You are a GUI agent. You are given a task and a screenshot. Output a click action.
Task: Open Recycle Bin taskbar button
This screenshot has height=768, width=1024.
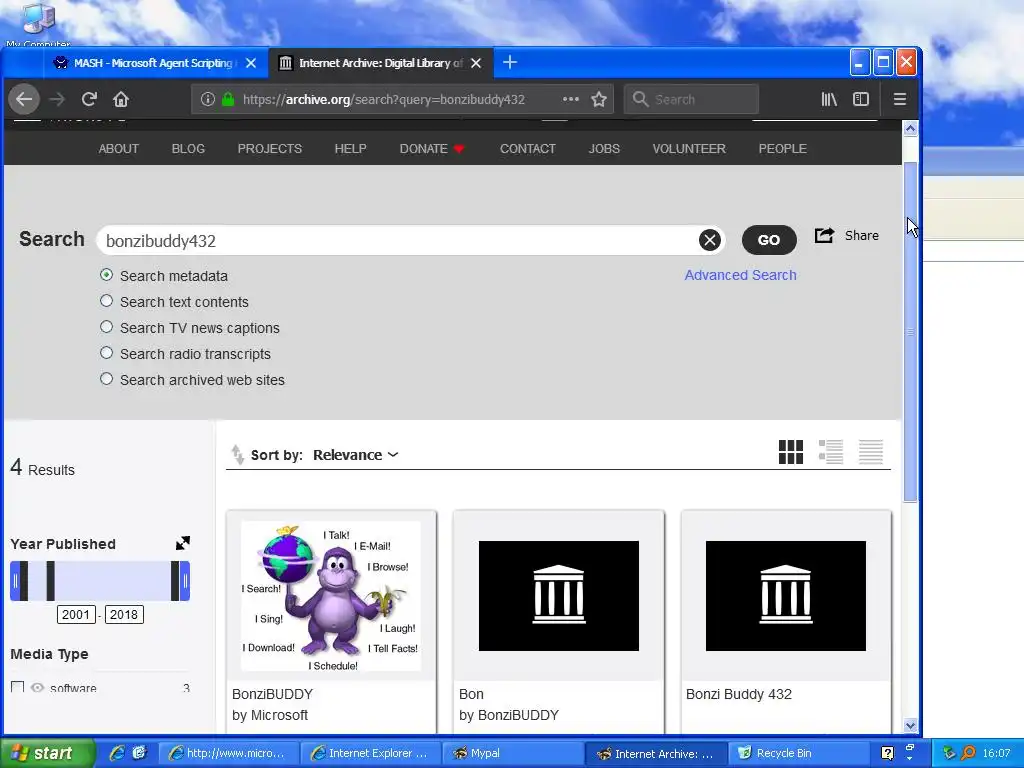[x=798, y=753]
